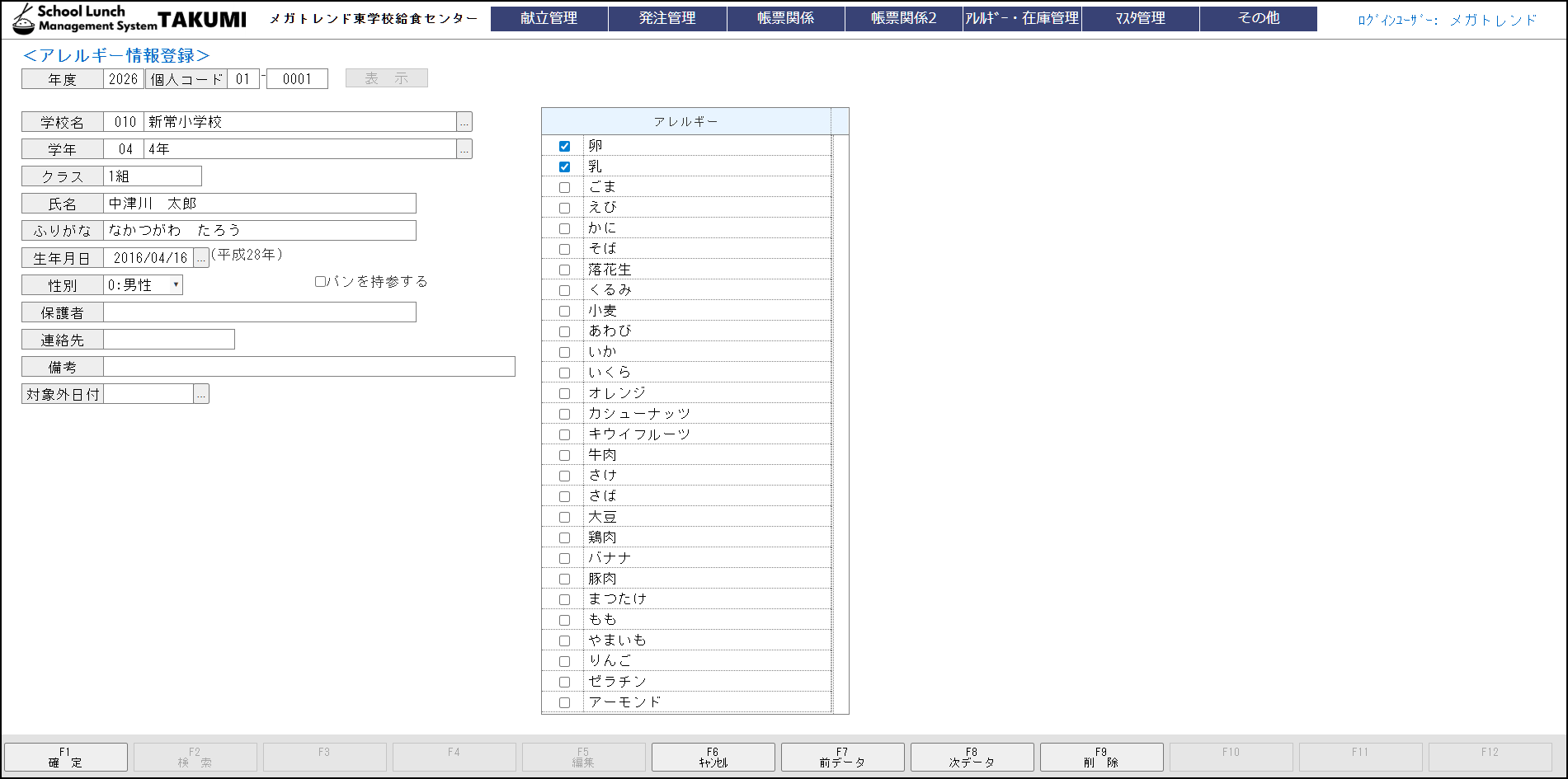Screen dimensions: 1568x779
Task: Open the birthdate calendar picker button
Action: [x=201, y=256]
